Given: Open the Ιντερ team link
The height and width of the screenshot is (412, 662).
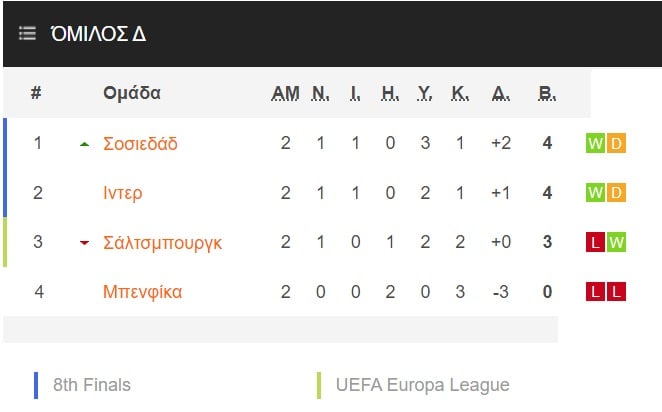Looking at the screenshot, I should 123,193.
